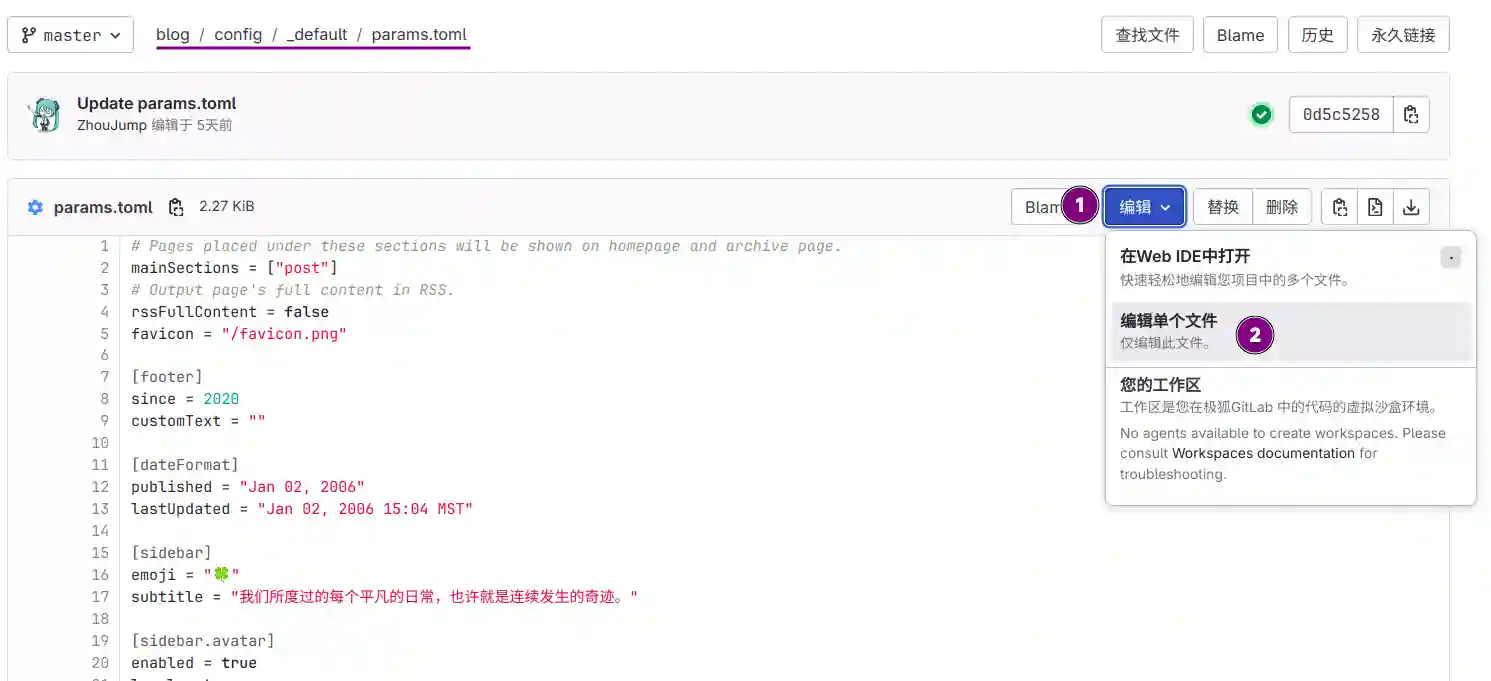Select 在Web IDE中打开 from the edit menu

coord(1185,257)
